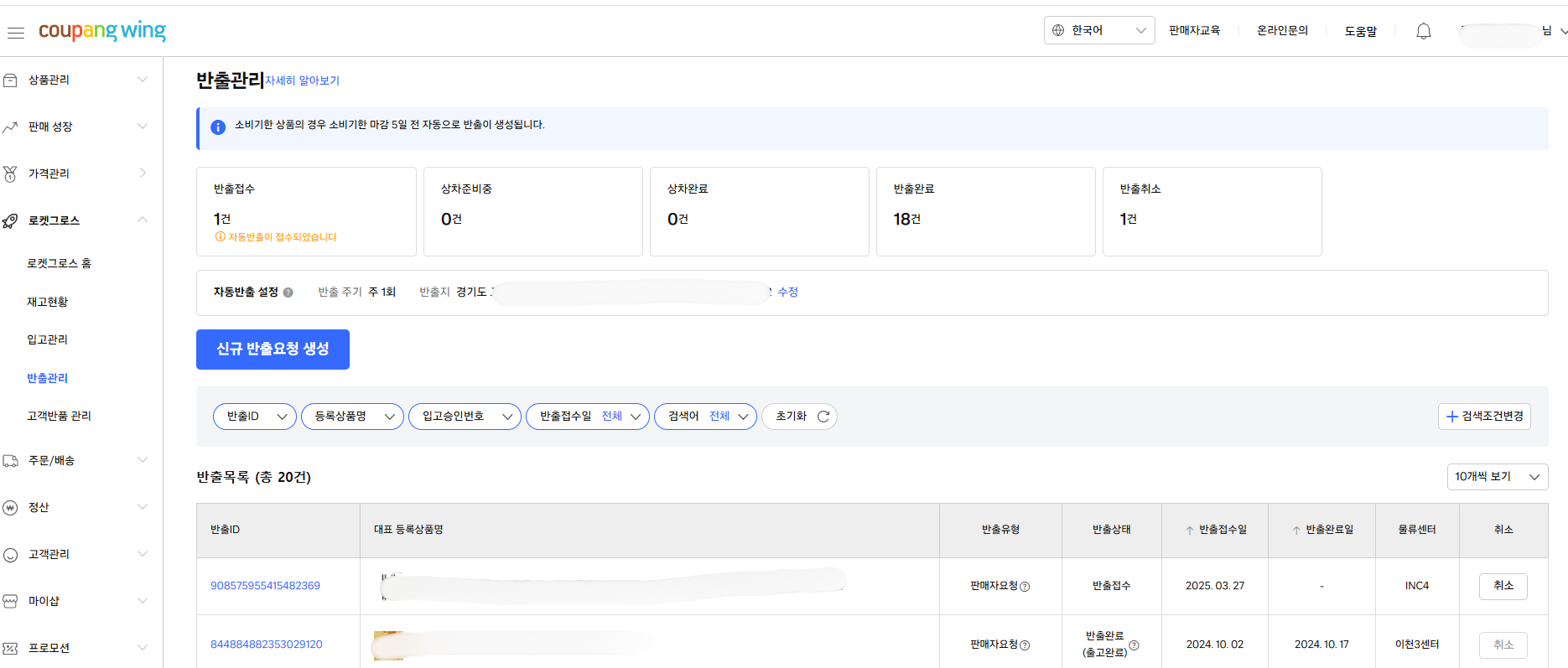Open the notification bell
Screen dimensions: 1568x668
tap(1424, 31)
